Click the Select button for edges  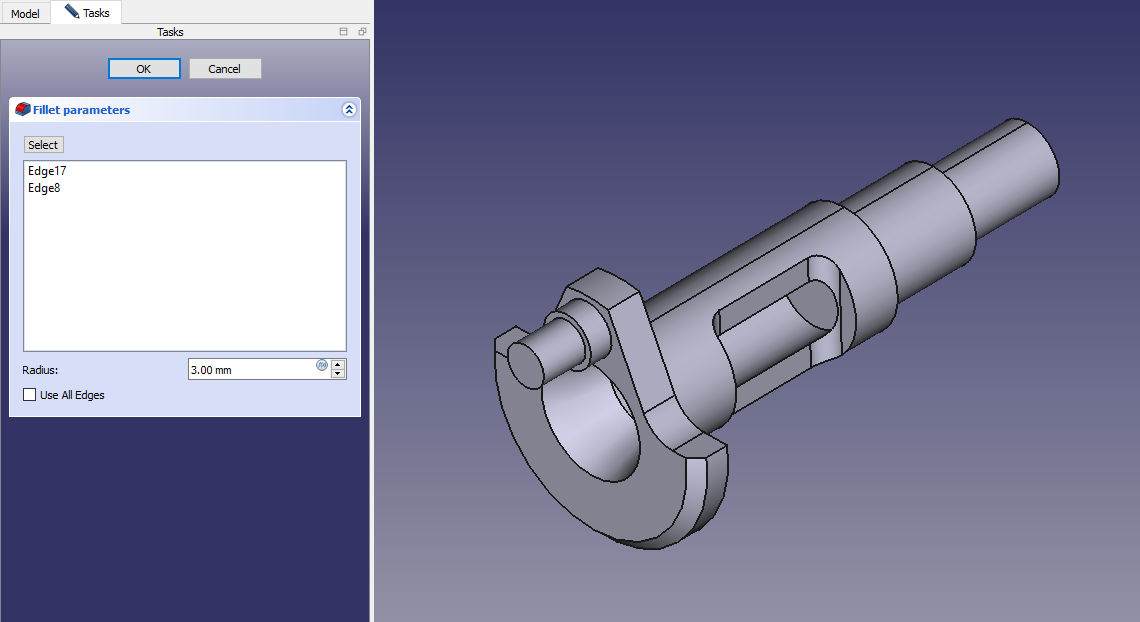43,145
